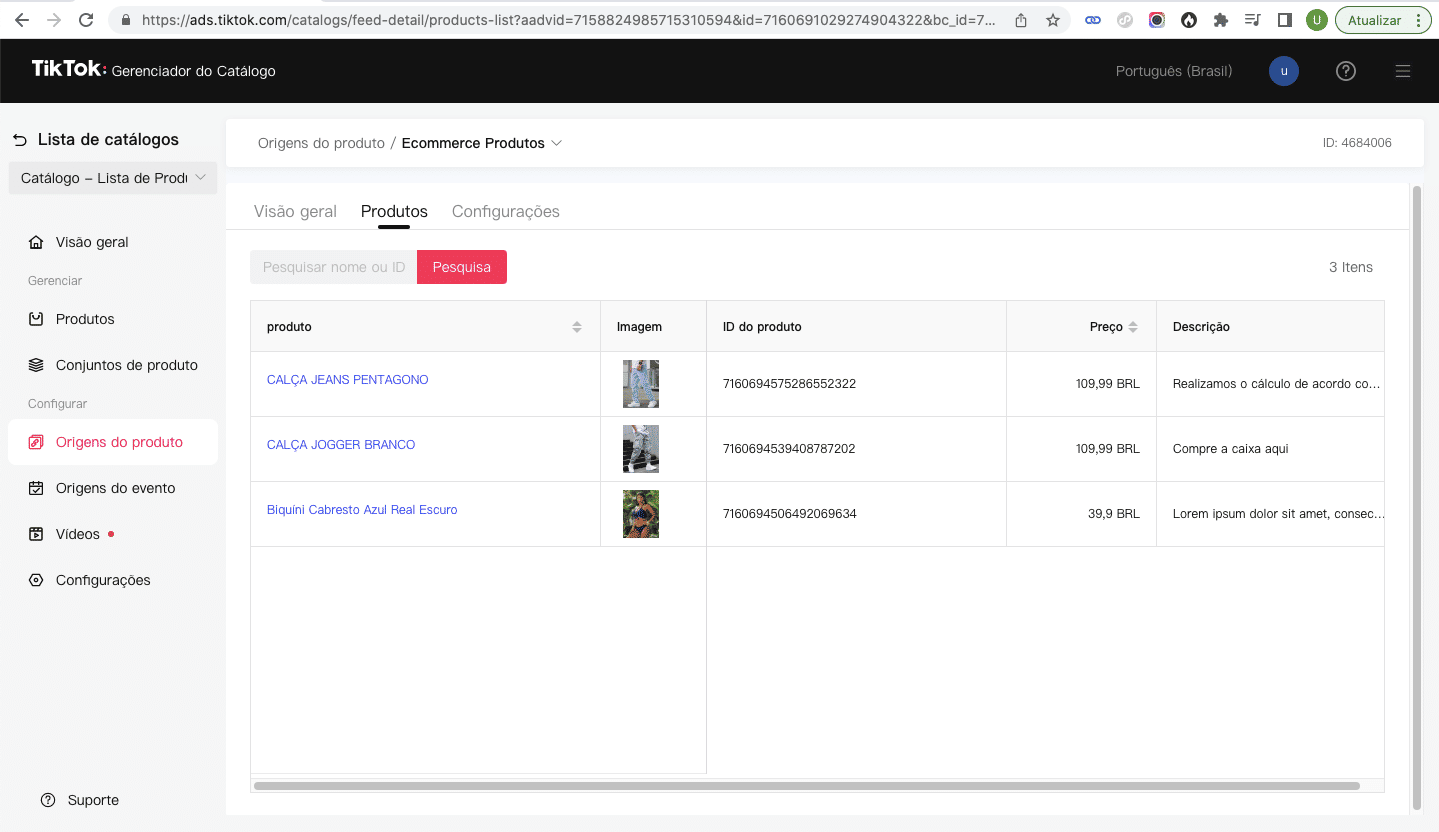Screen dimensions: 1439x832
Task: Open the browser extensions puzzle icon
Action: pos(1220,20)
